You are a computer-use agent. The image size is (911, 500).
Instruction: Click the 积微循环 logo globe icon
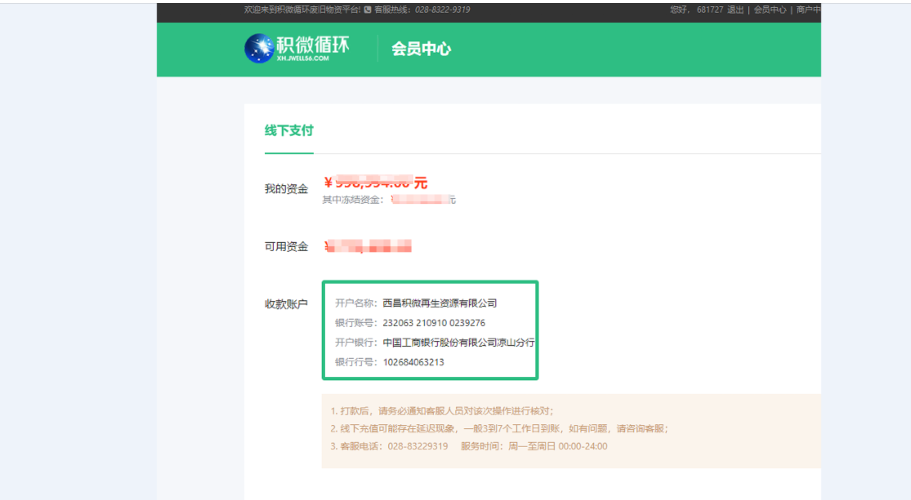pos(259,48)
